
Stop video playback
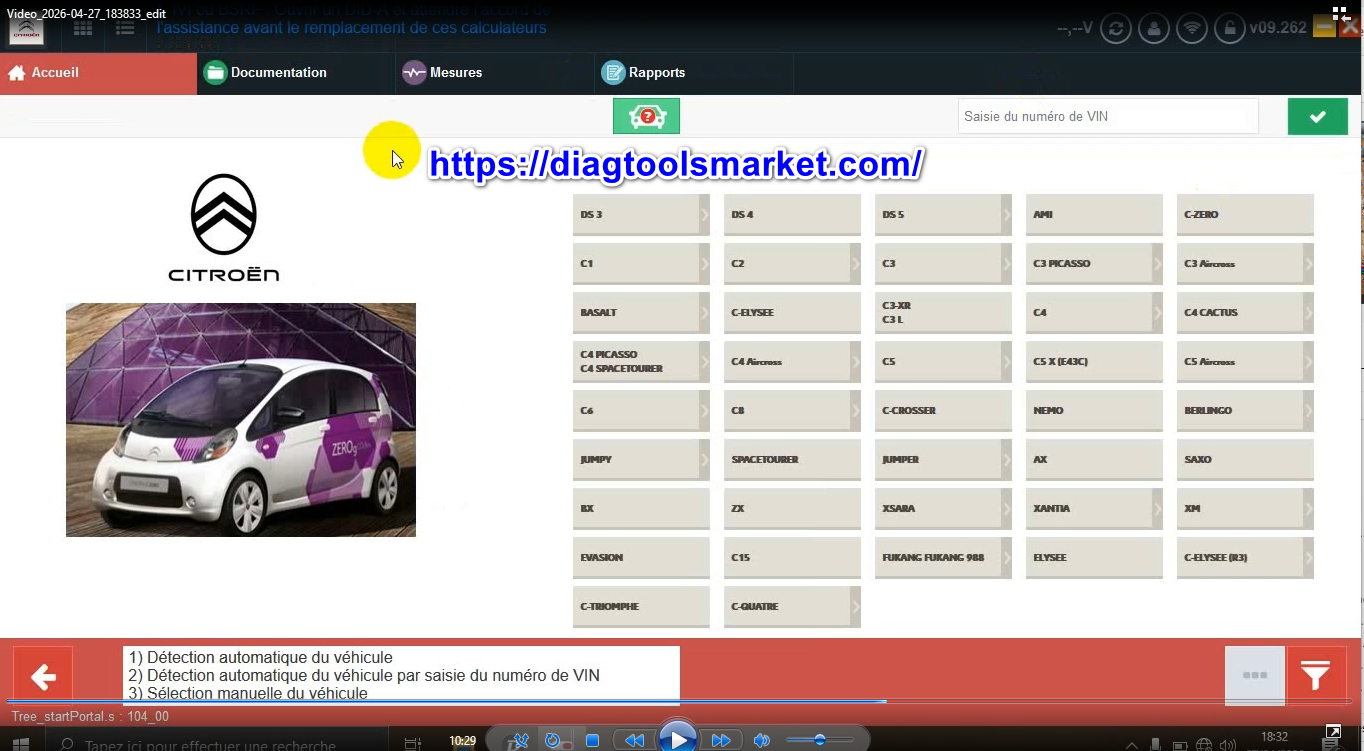click(x=592, y=741)
